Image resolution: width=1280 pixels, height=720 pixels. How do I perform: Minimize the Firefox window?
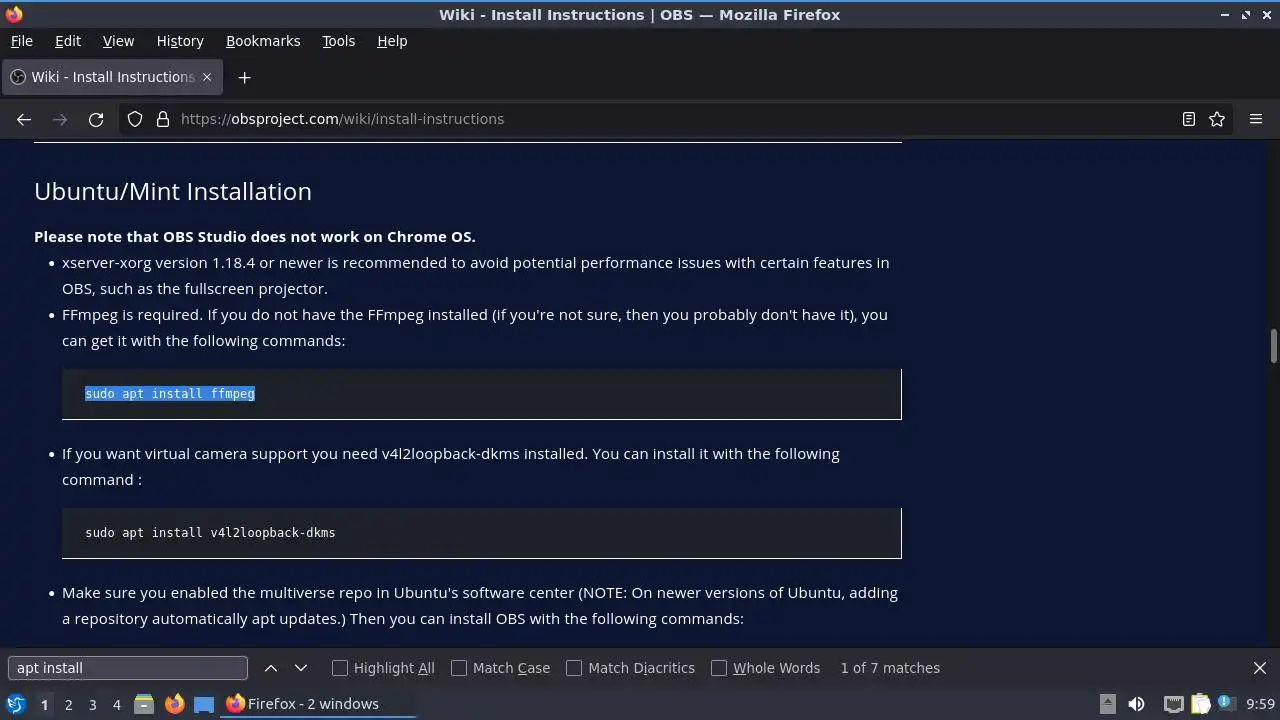[1225, 15]
